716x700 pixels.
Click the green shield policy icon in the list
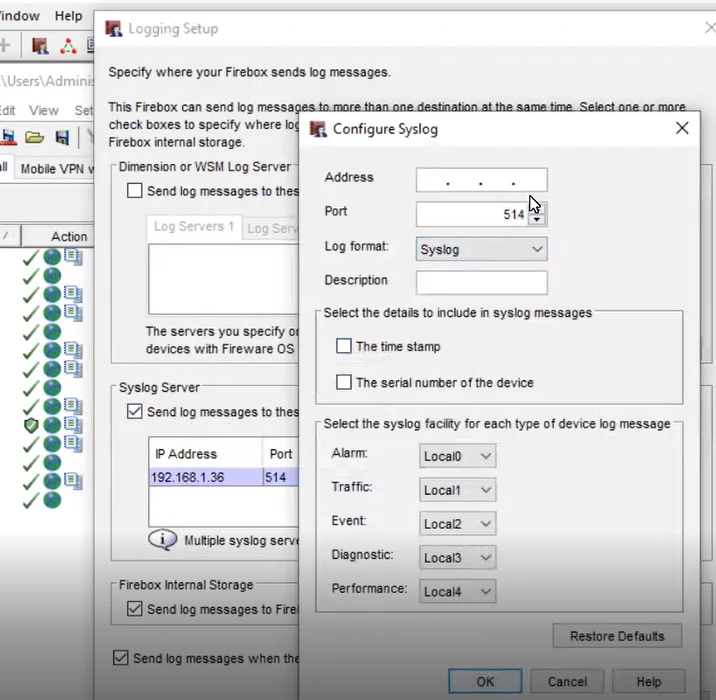(31, 425)
